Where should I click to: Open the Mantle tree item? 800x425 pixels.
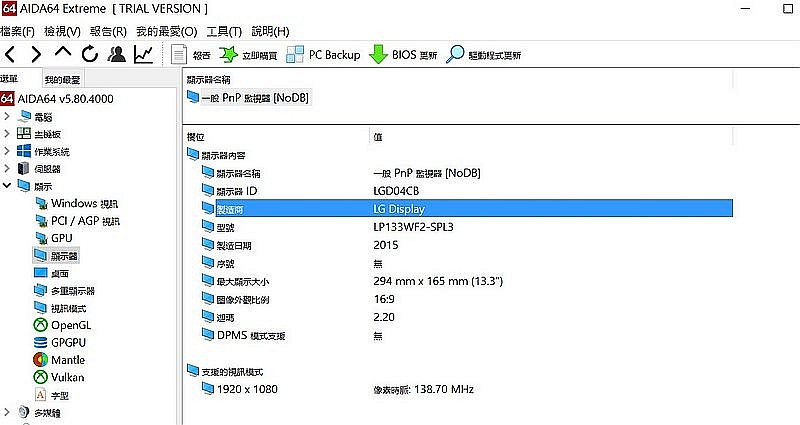59,360
